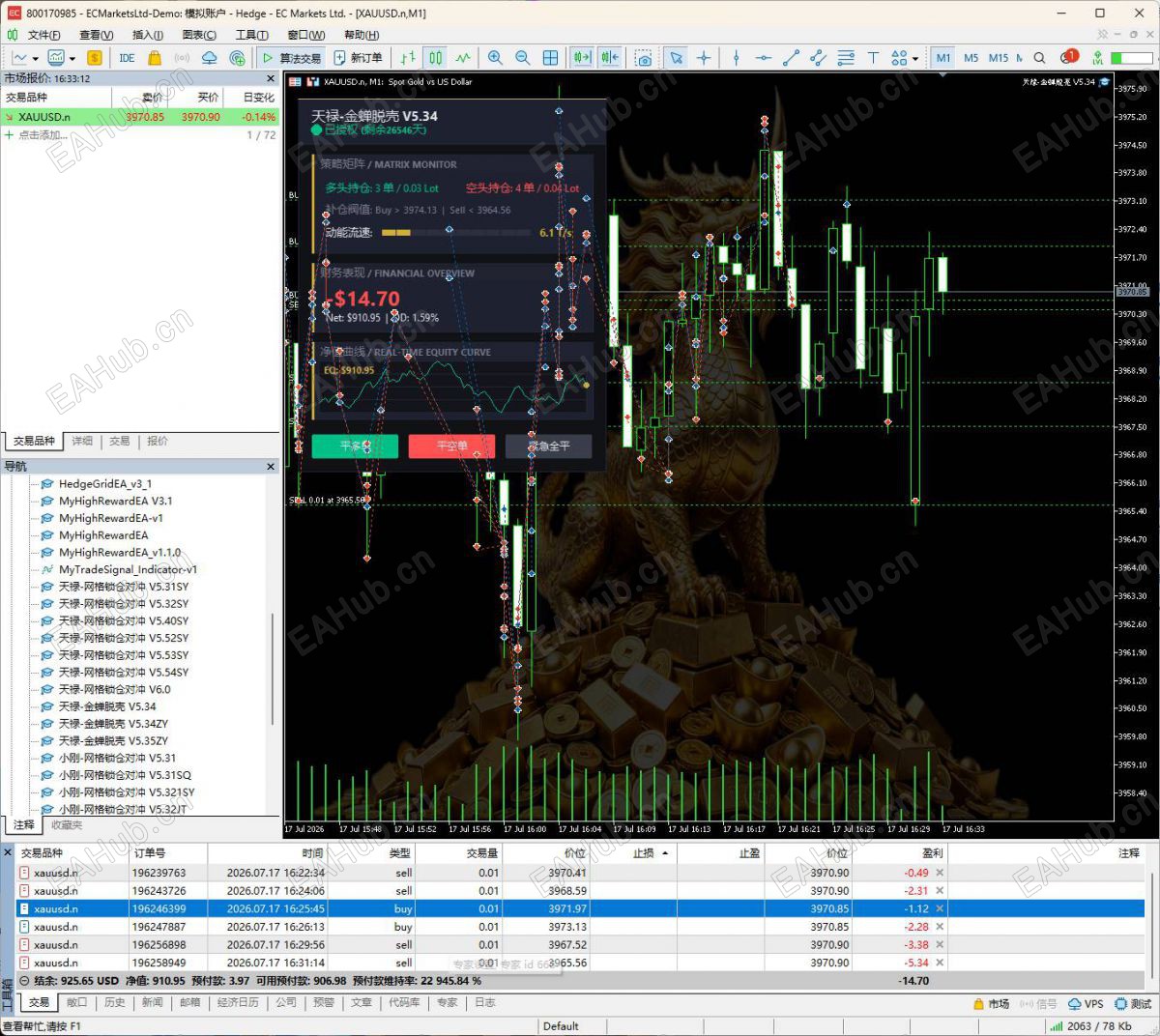
Task: Switch to the 经济日历 tab
Action: (x=238, y=1002)
